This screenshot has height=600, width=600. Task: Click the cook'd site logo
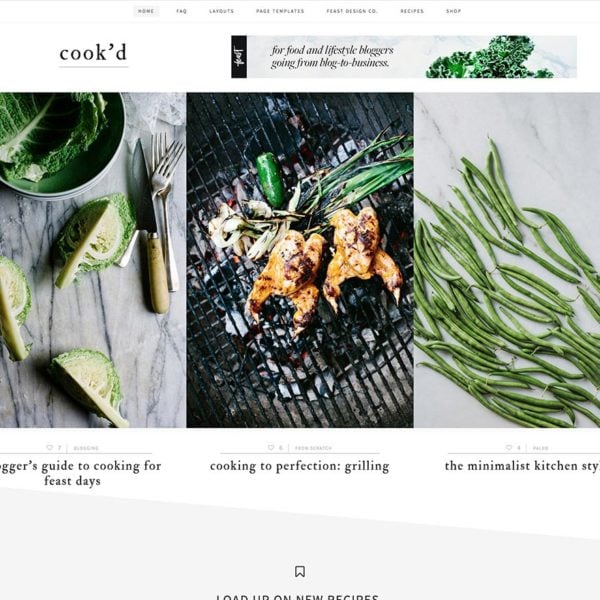pos(93,53)
